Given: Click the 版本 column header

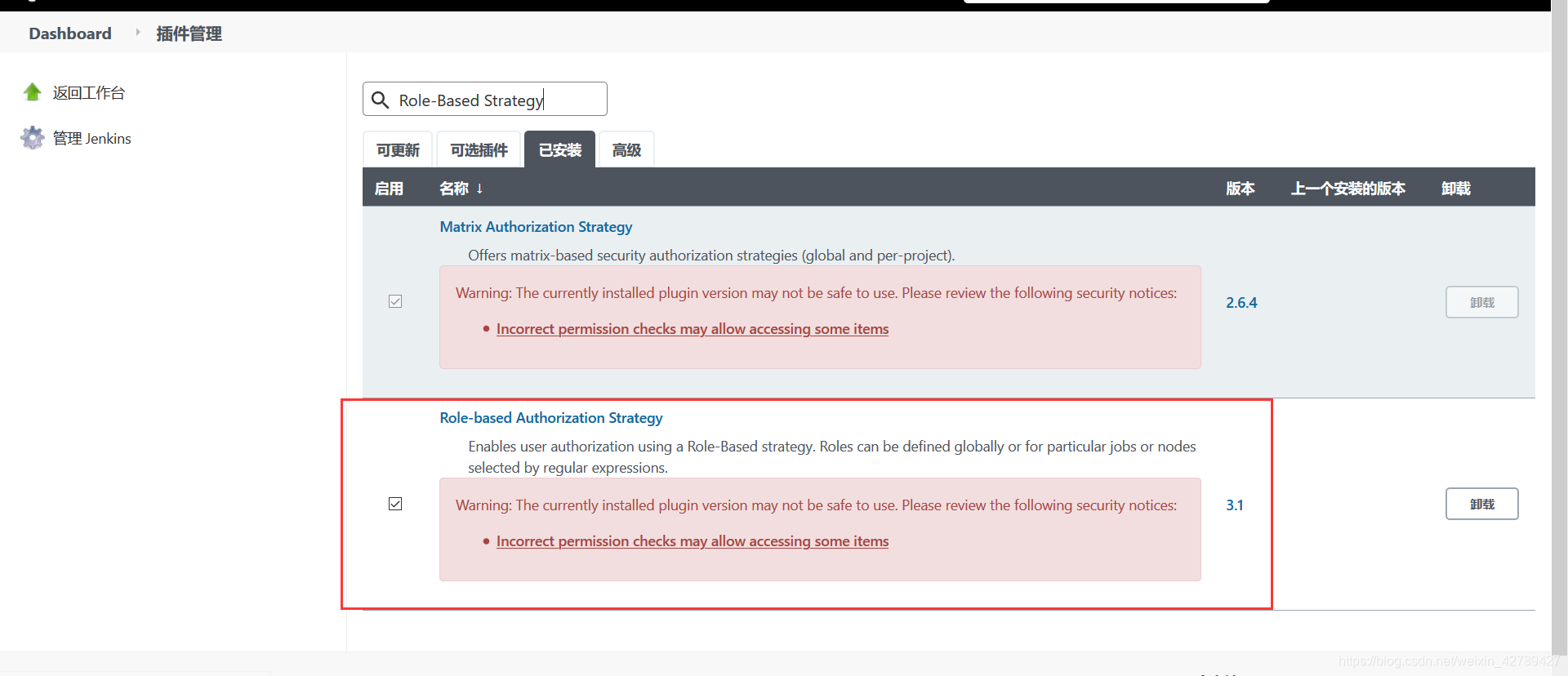Looking at the screenshot, I should click(1241, 189).
